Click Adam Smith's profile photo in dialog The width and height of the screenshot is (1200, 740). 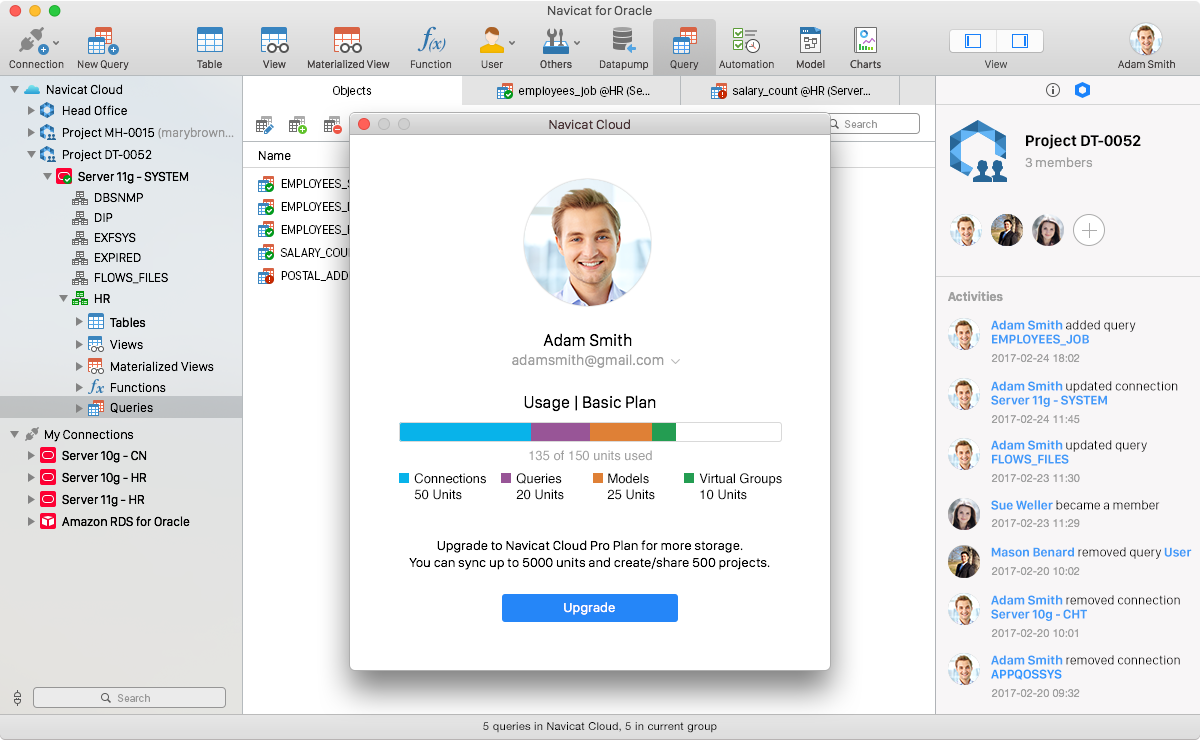[x=588, y=243]
